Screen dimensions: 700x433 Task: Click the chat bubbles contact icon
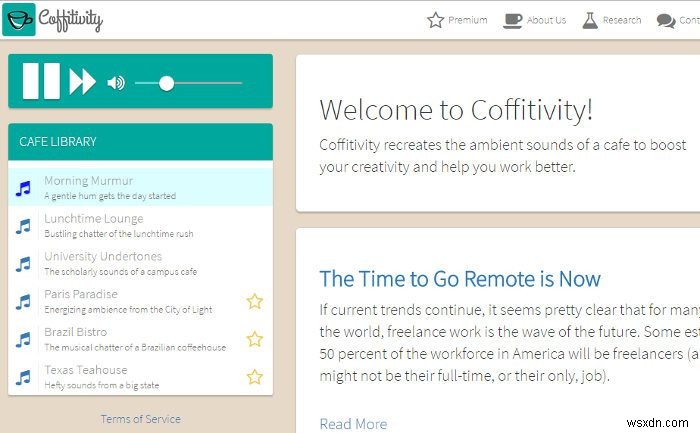coord(666,21)
